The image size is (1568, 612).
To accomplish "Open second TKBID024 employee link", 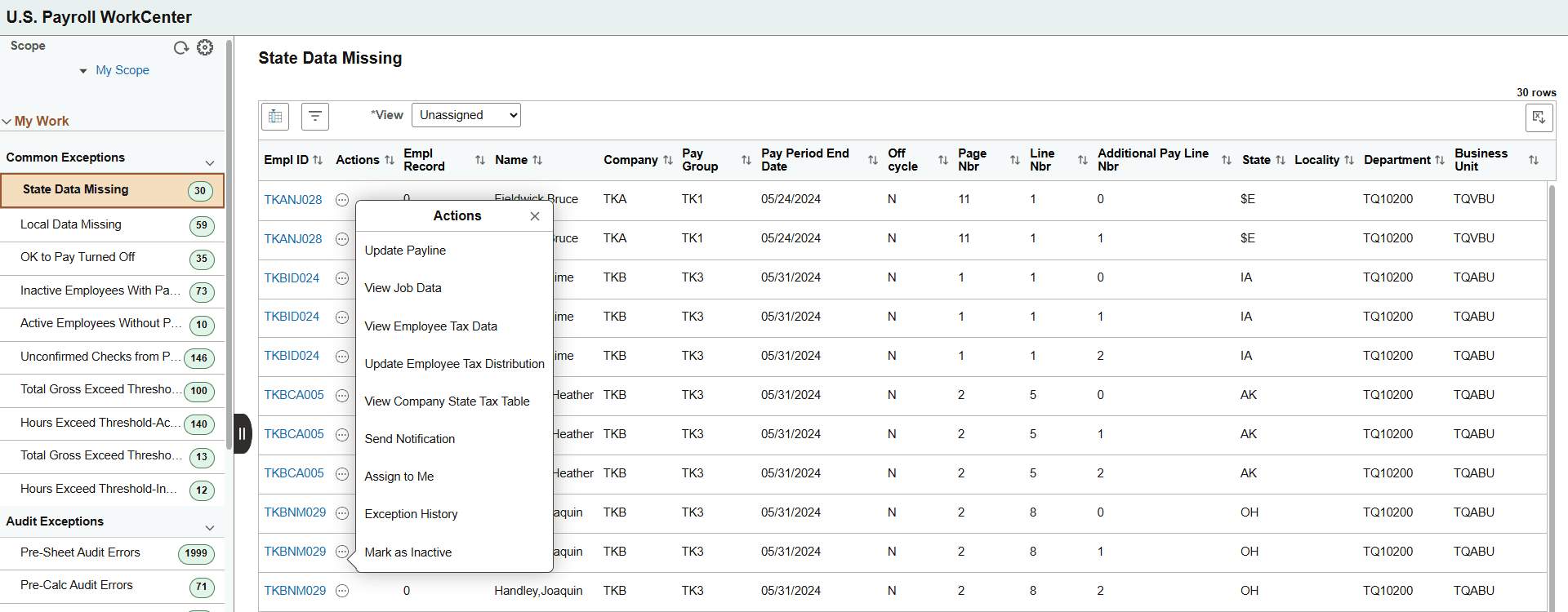I will coord(292,317).
